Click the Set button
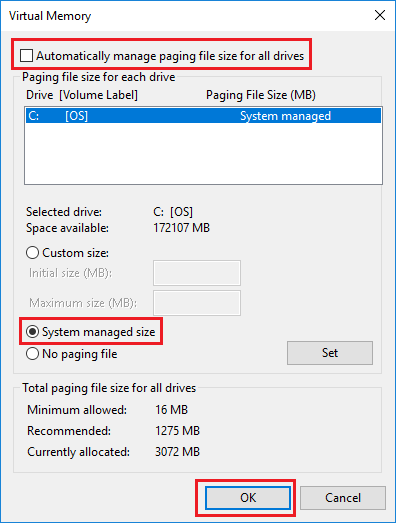 (x=330, y=353)
